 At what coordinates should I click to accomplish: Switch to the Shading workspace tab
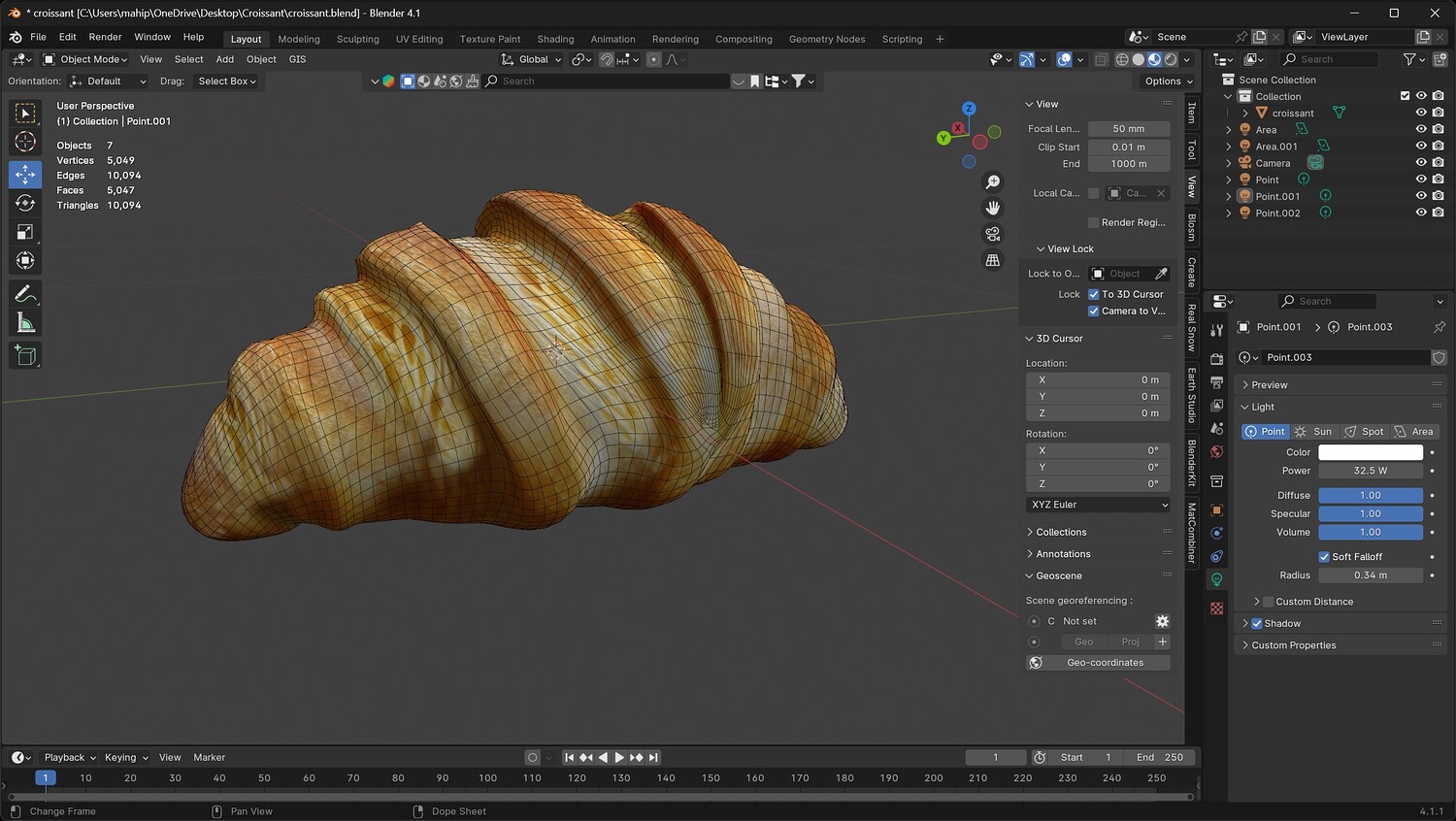click(x=555, y=39)
